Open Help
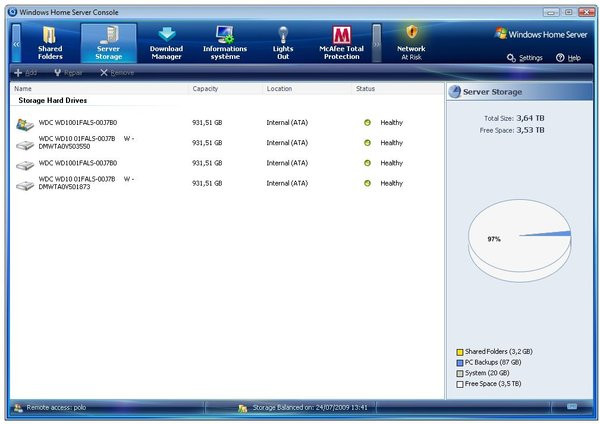600x424 pixels. tap(568, 58)
